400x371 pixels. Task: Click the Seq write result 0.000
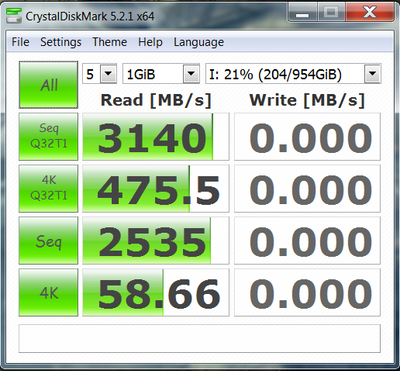307,241
